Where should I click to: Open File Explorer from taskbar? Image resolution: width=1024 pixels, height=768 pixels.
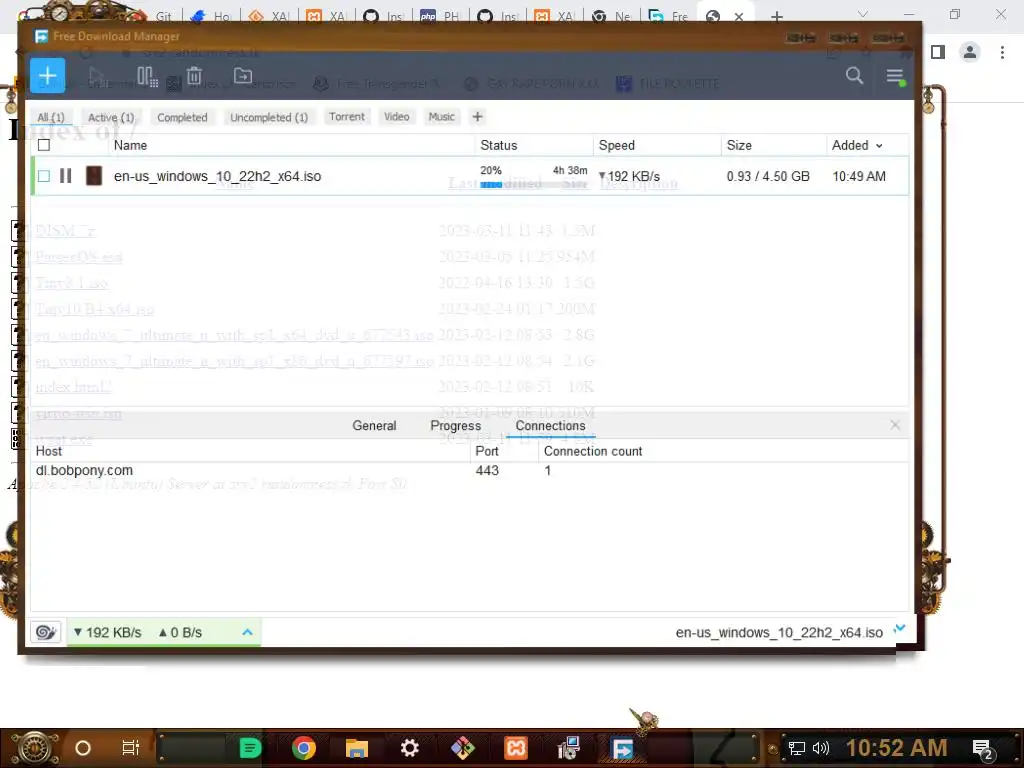357,748
